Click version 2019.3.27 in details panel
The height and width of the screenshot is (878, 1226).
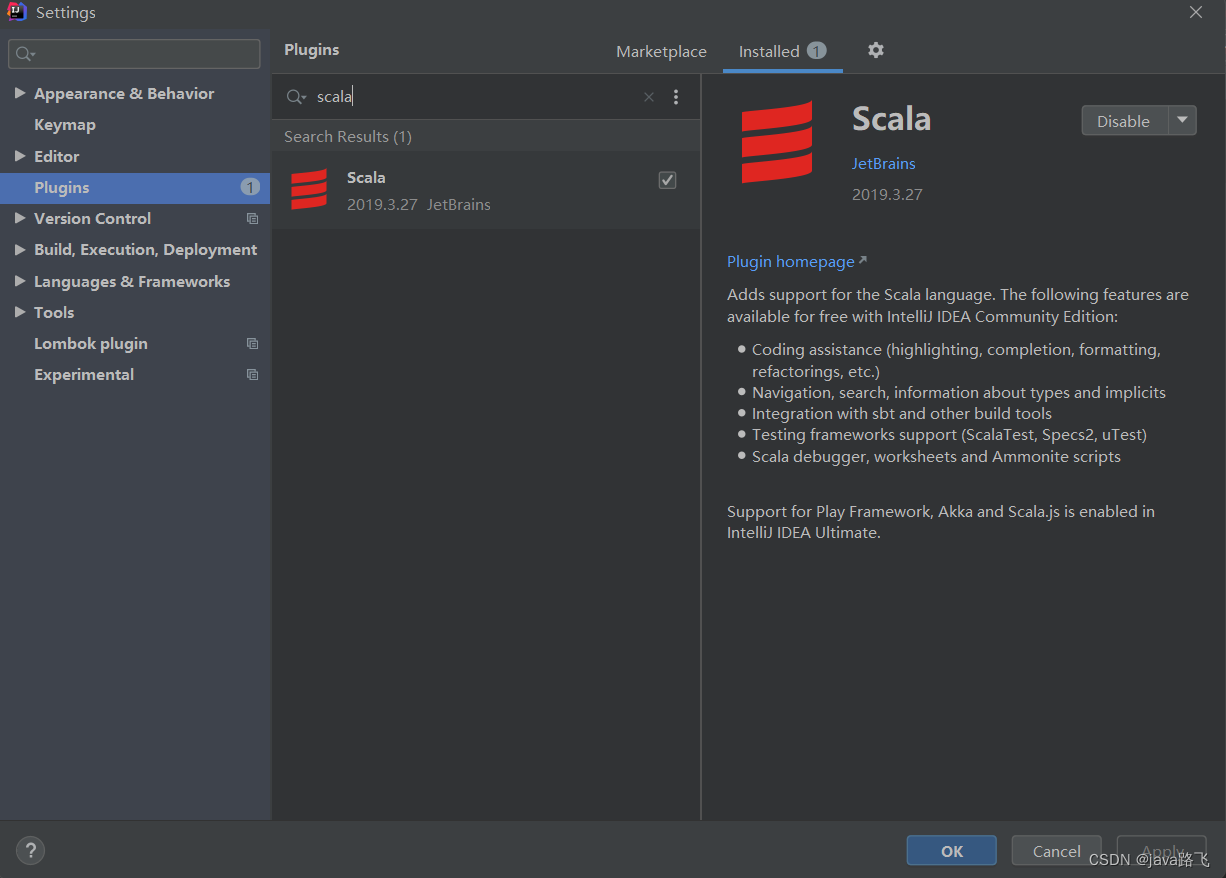click(x=887, y=194)
